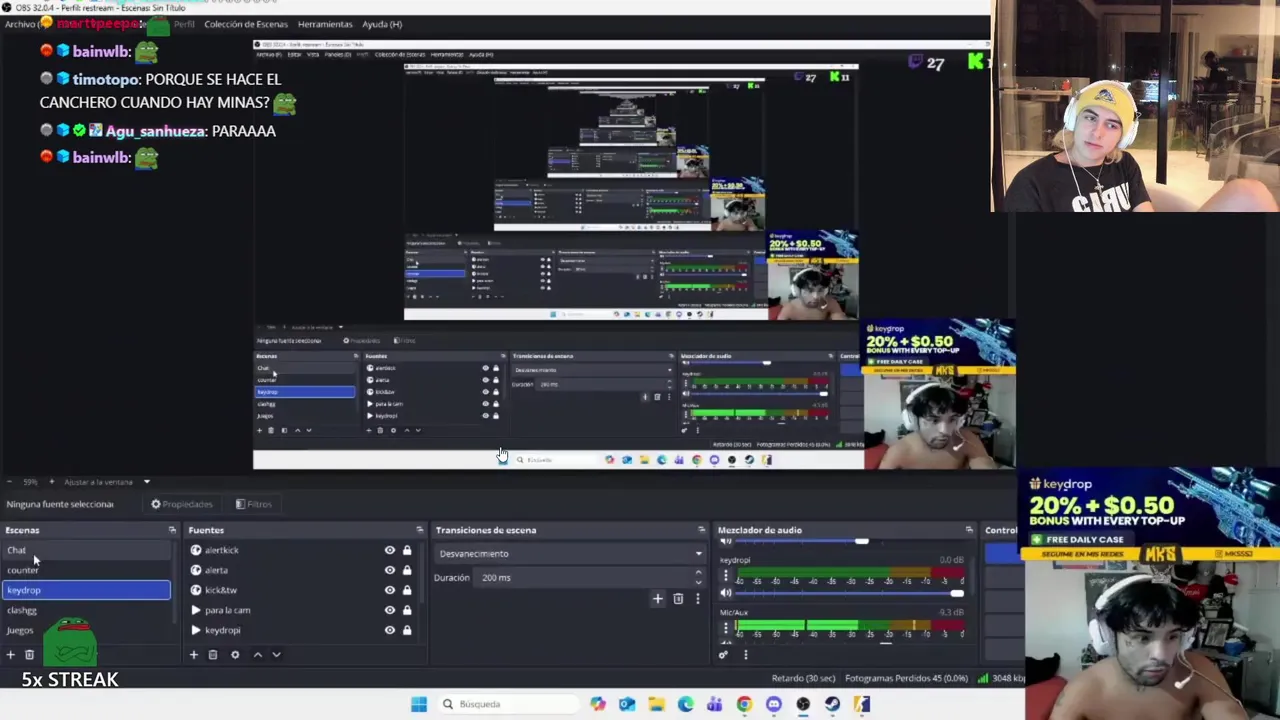Pop out the Escenas dock
Viewport: 1280px width, 720px height.
click(172, 530)
